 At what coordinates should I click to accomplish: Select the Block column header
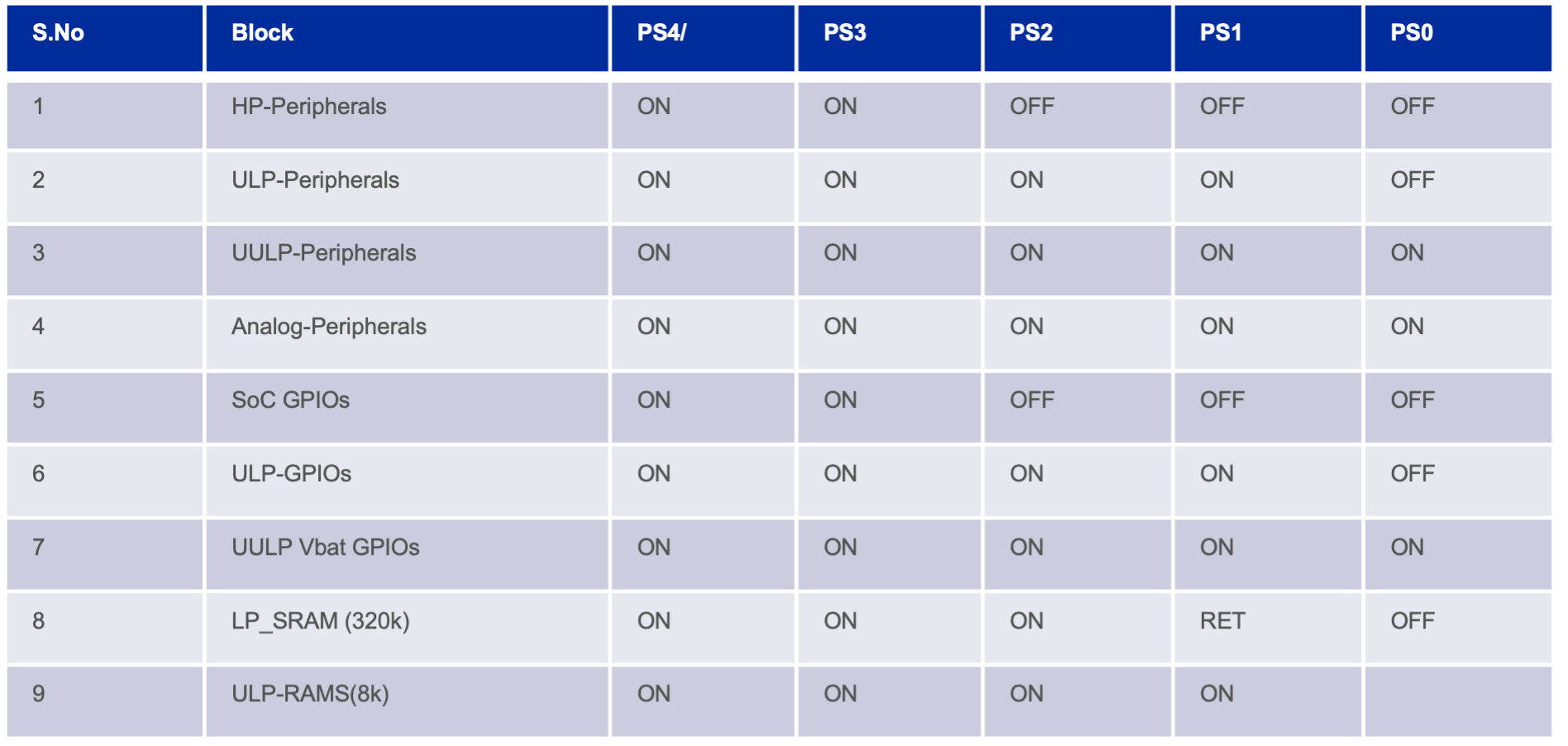(407, 38)
